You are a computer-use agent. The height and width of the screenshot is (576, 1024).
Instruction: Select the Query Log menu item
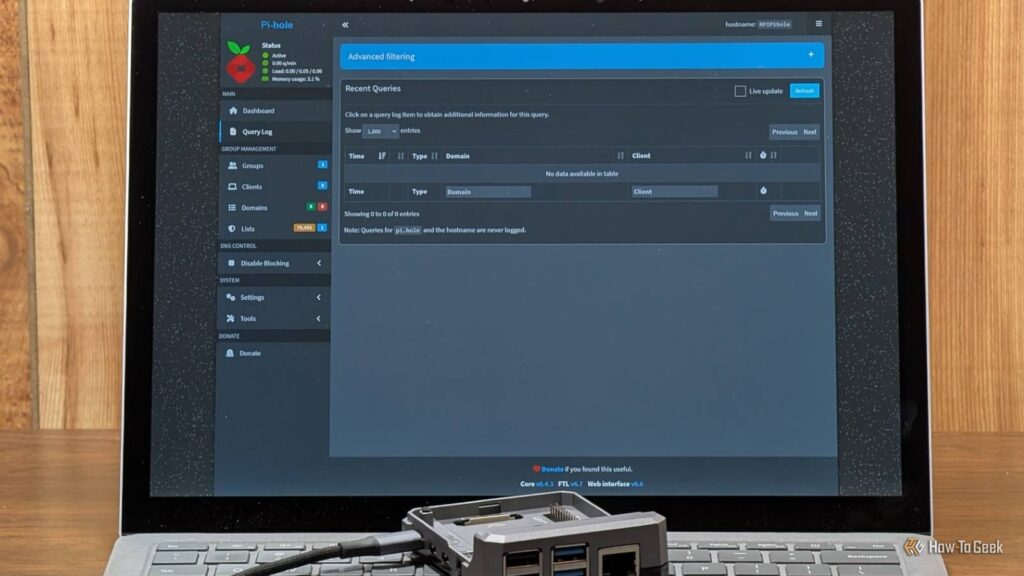[x=275, y=132]
